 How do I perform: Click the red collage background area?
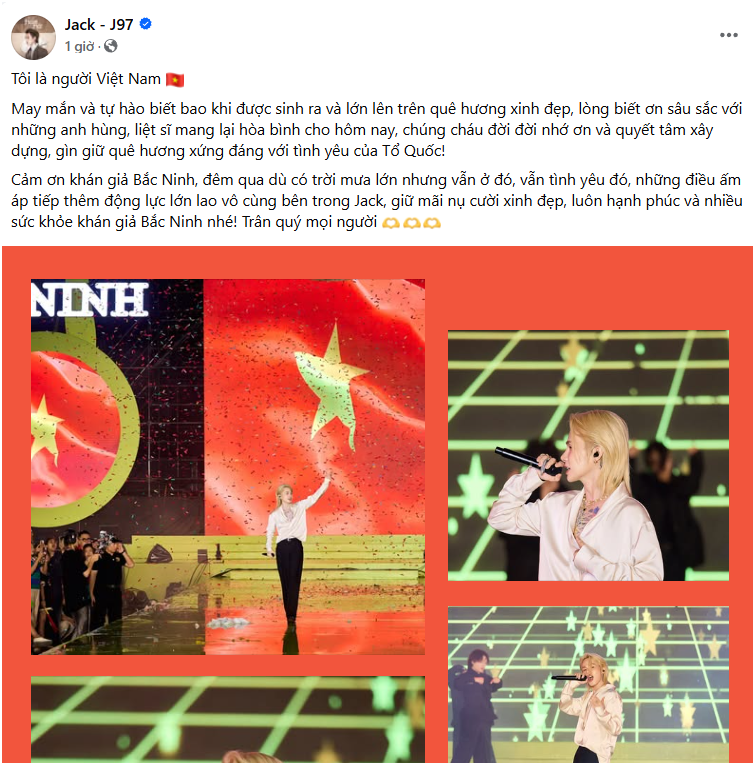pos(588,288)
